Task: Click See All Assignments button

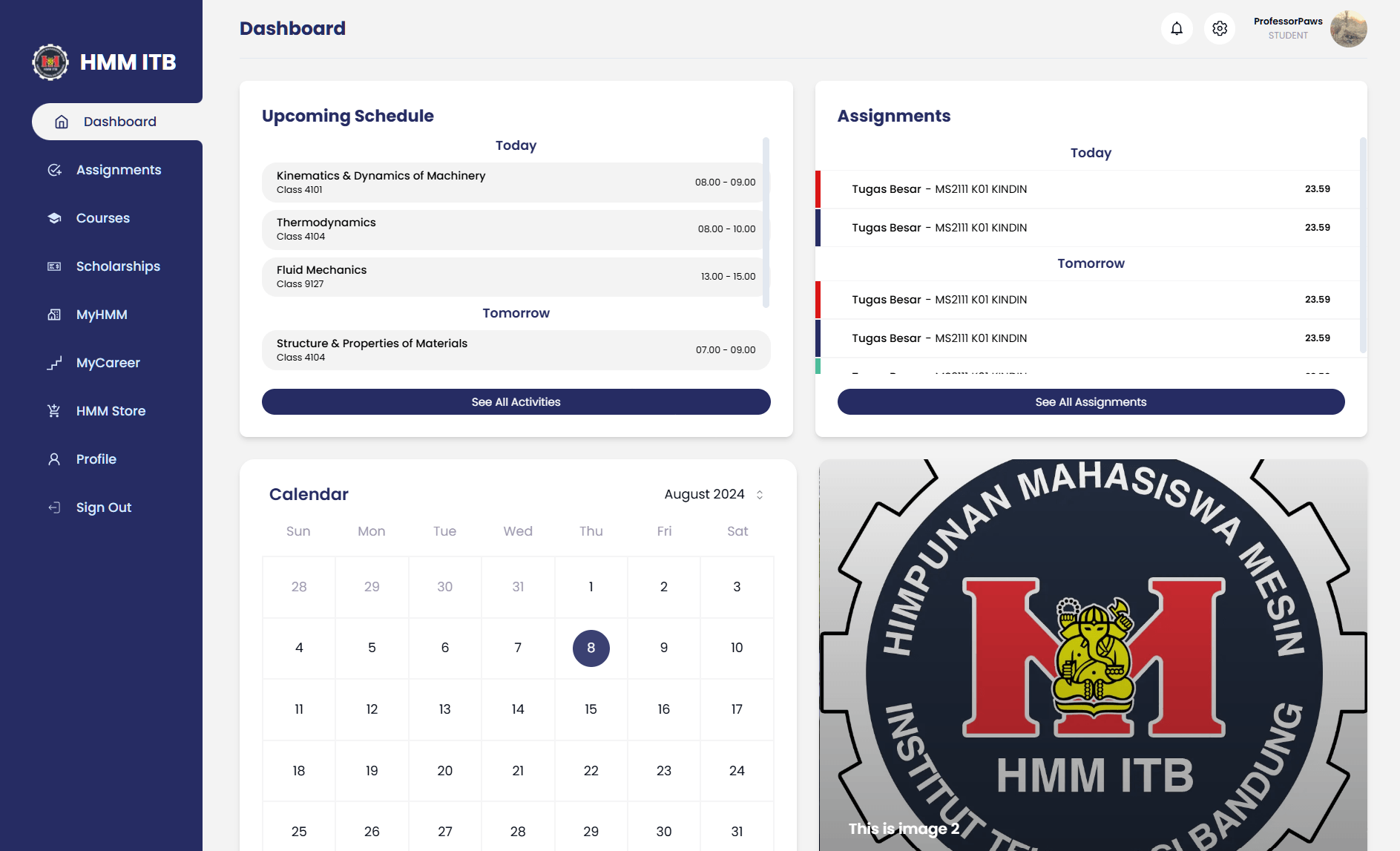Action: coord(1091,402)
